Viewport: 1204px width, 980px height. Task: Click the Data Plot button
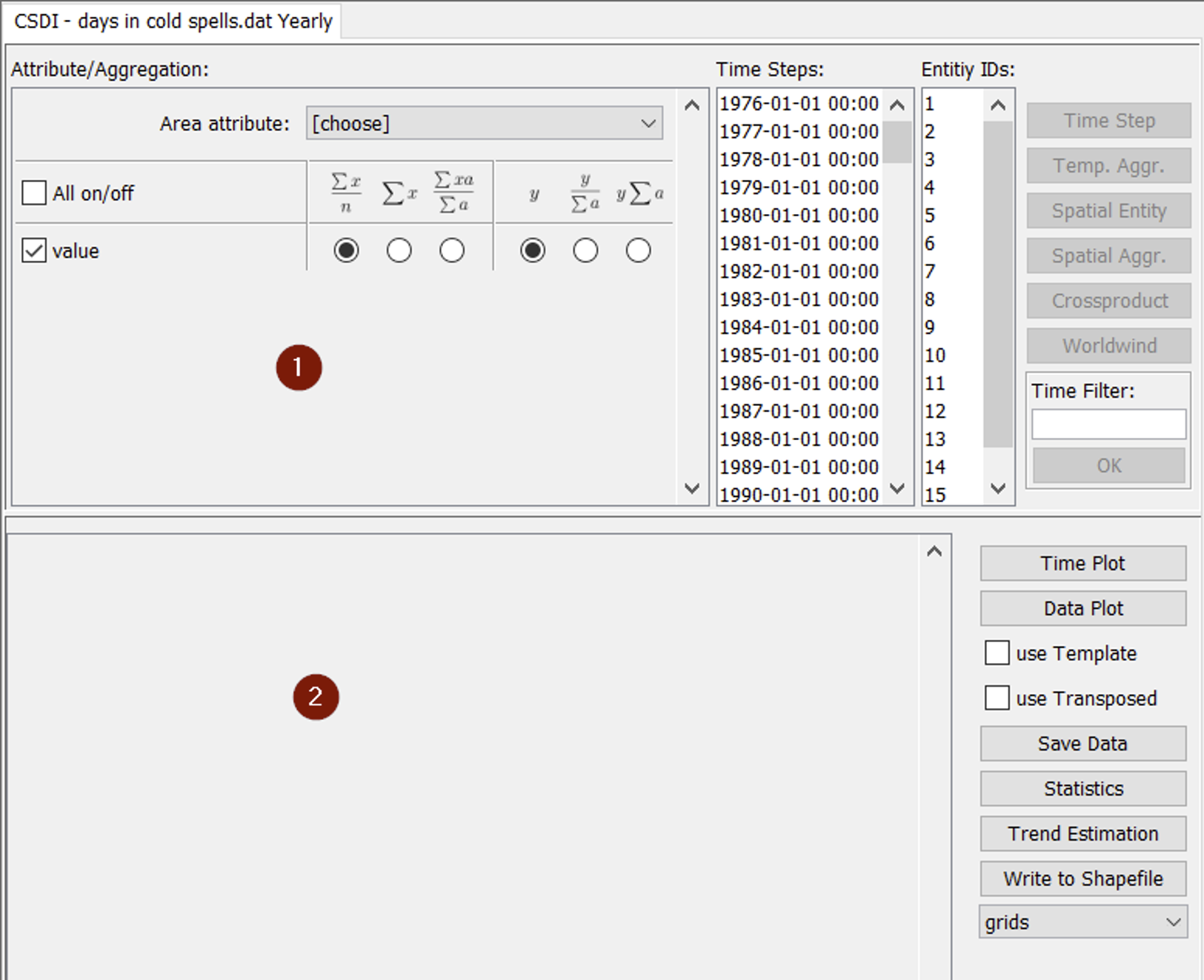[1082, 608]
